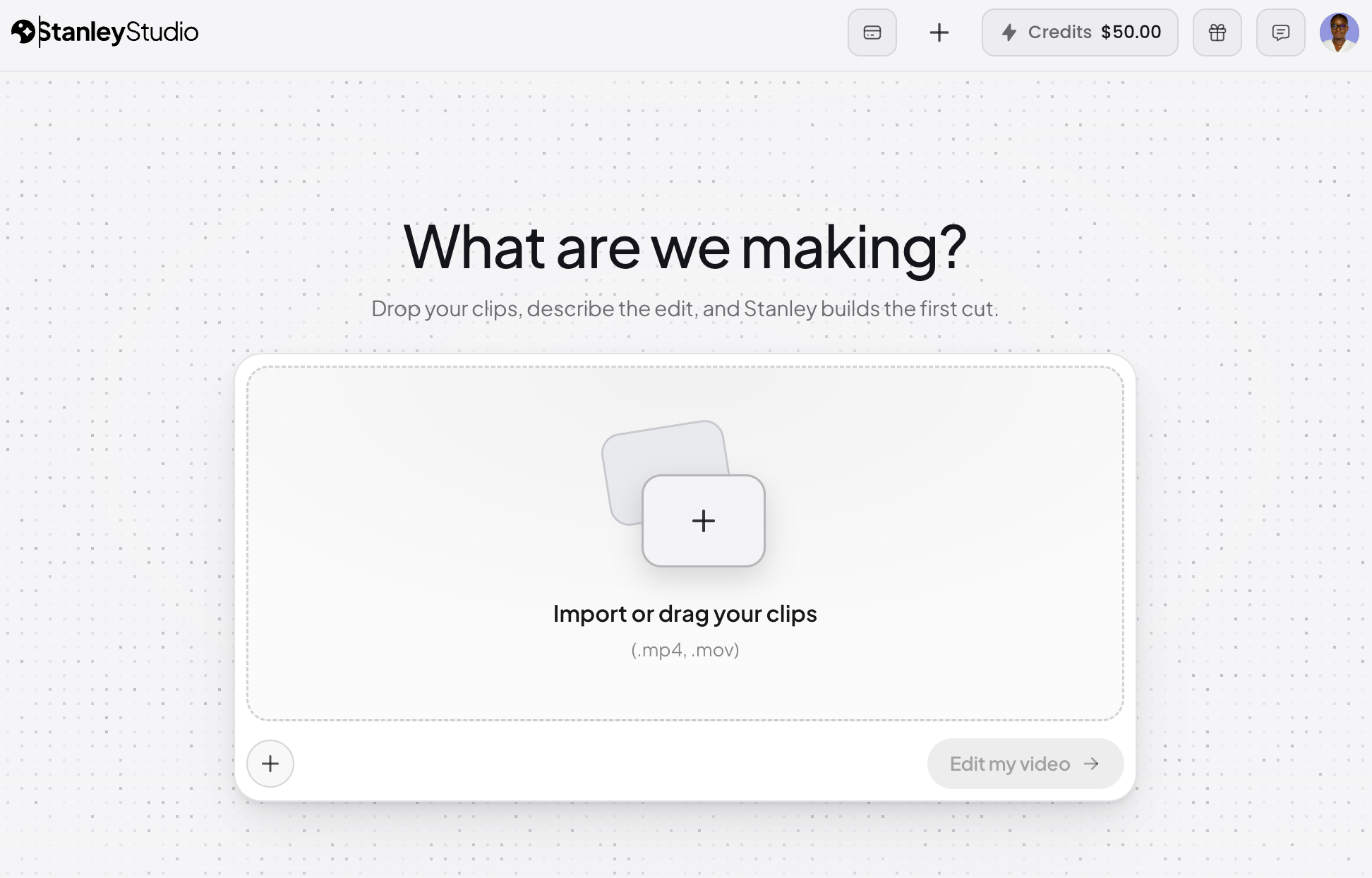Click the Stanley Studio logo
The image size is (1372, 878).
pos(105,32)
